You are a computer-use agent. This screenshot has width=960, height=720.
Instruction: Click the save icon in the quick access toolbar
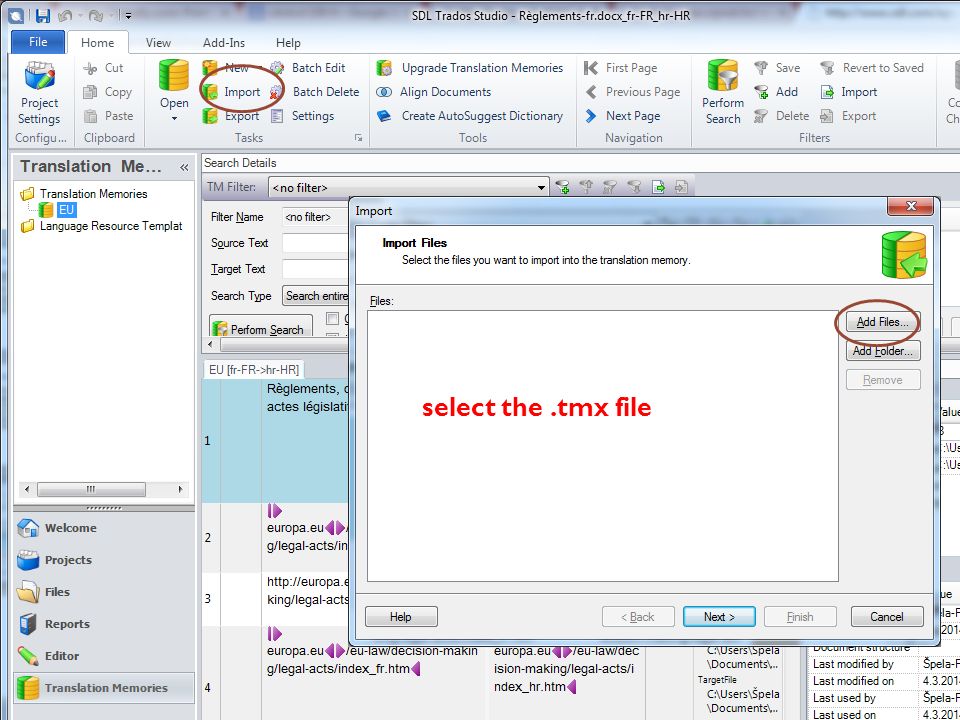tap(42, 16)
